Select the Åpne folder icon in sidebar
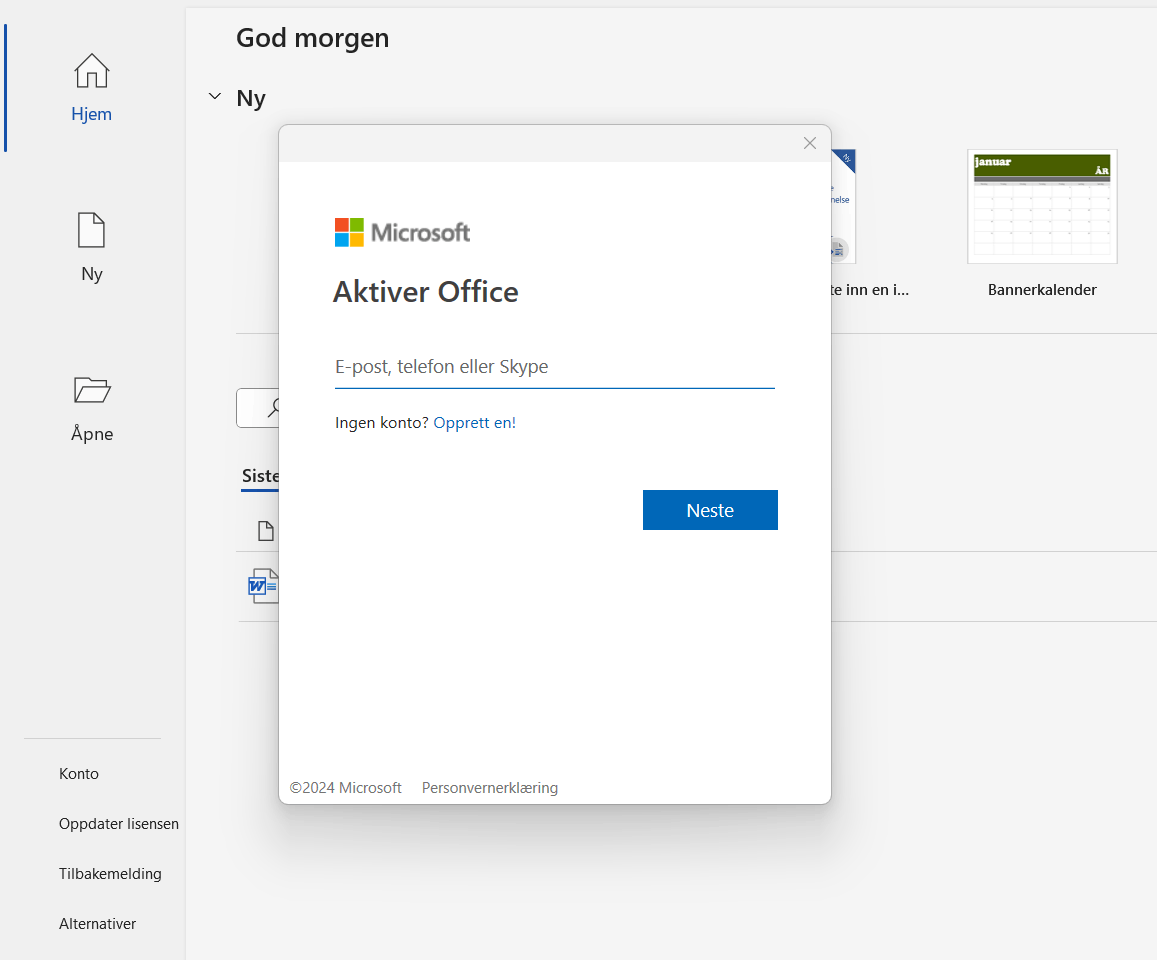Screen dimensions: 1157x960 [x=91, y=391]
